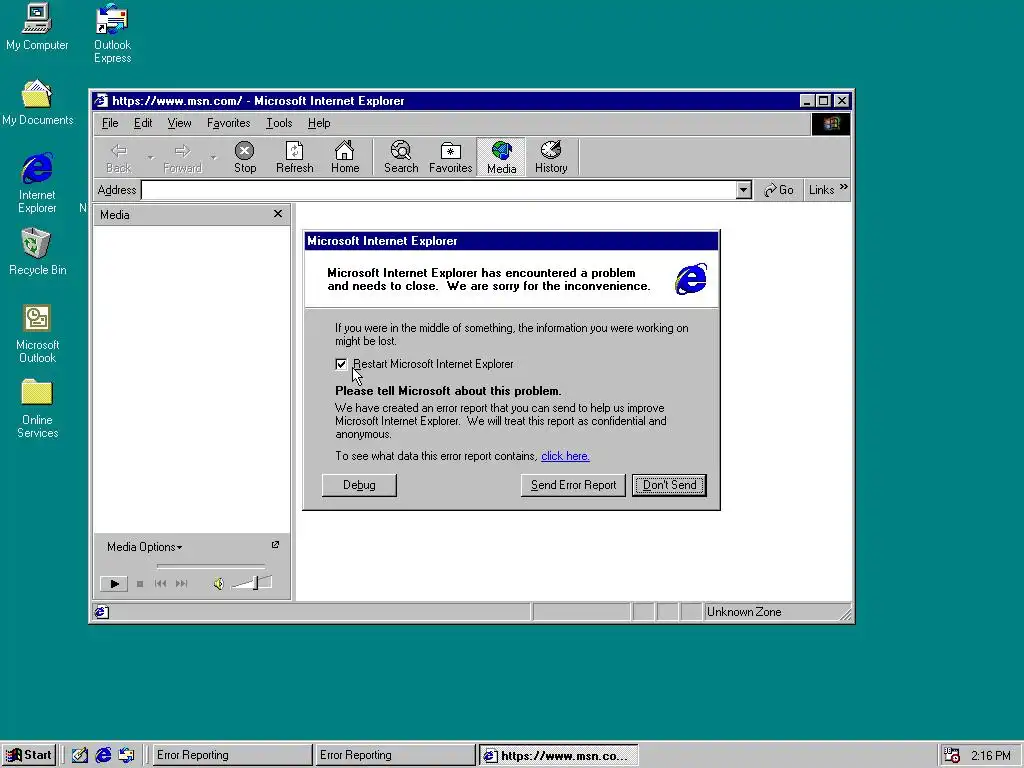Image resolution: width=1024 pixels, height=768 pixels.
Task: Switch to the msn.com taskbar button
Action: click(x=558, y=756)
